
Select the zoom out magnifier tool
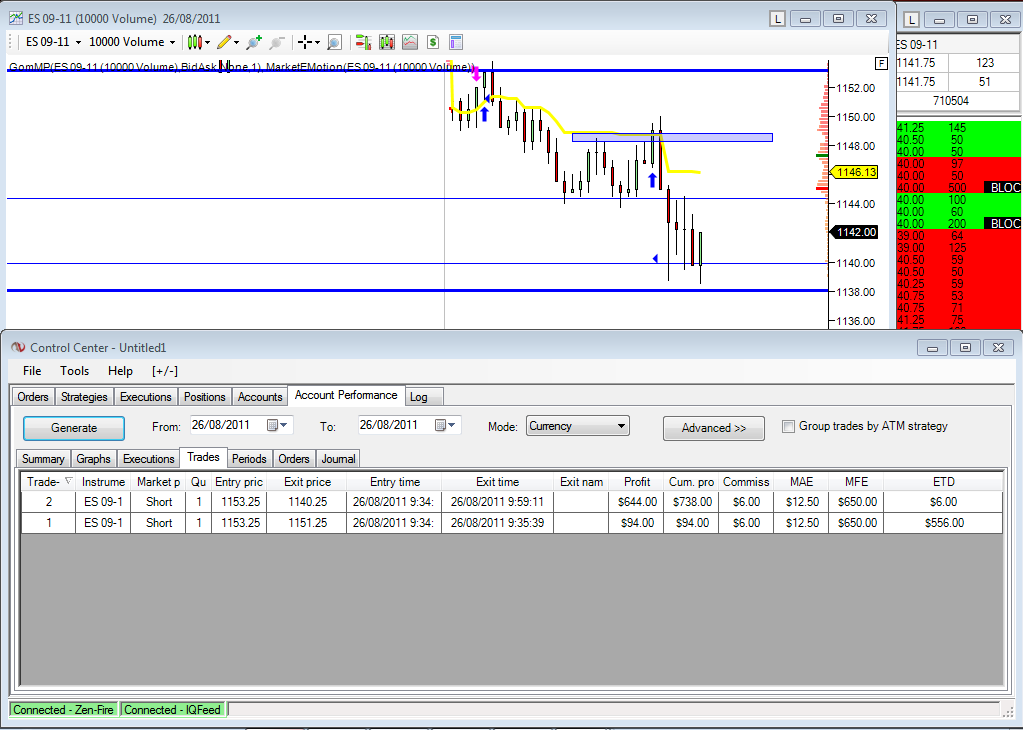(x=277, y=42)
